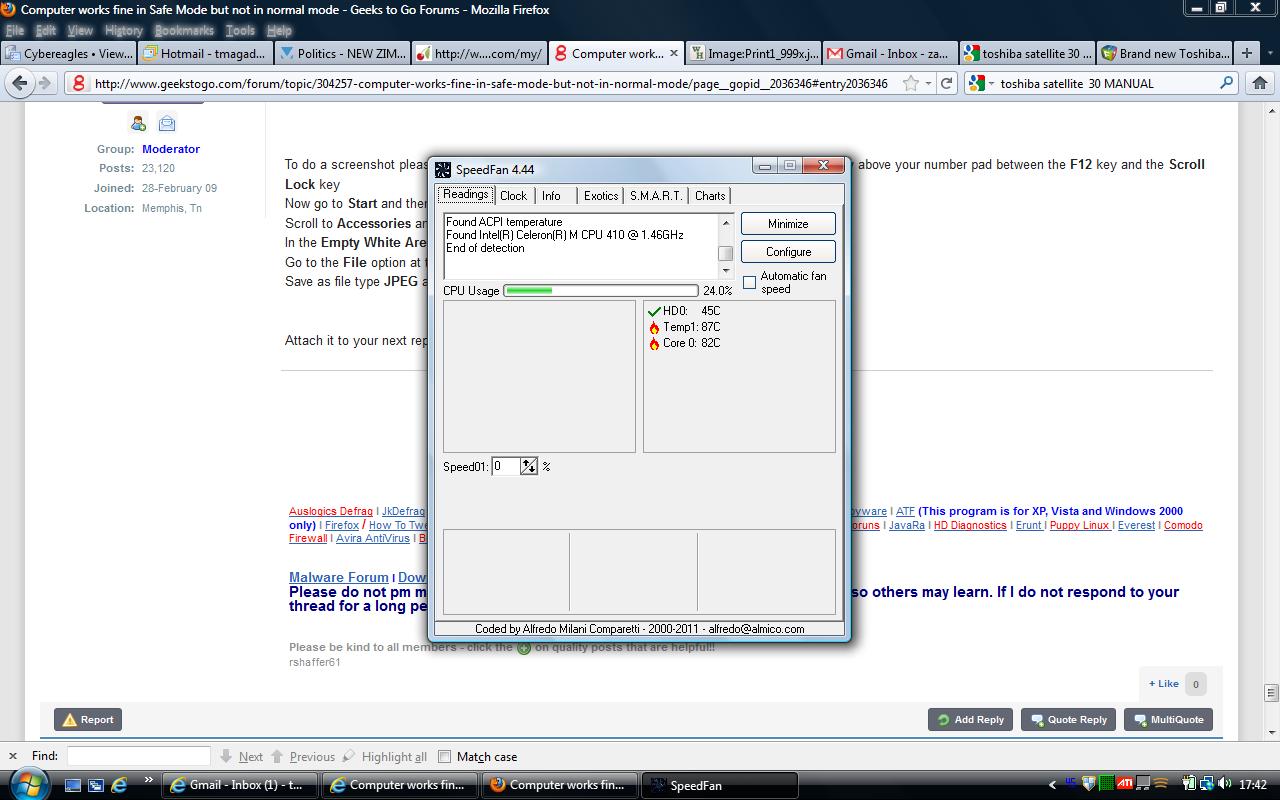Switch to the S.M.A.R.T. tab
The width and height of the screenshot is (1280, 800).
(656, 196)
